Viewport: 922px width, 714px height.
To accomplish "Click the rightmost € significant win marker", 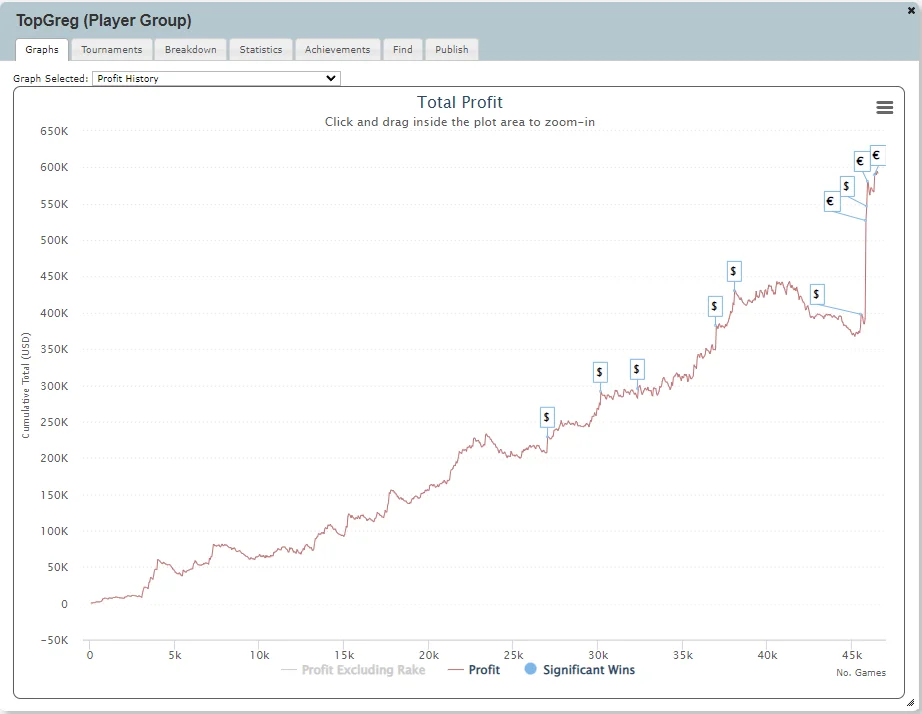I will [x=877, y=155].
